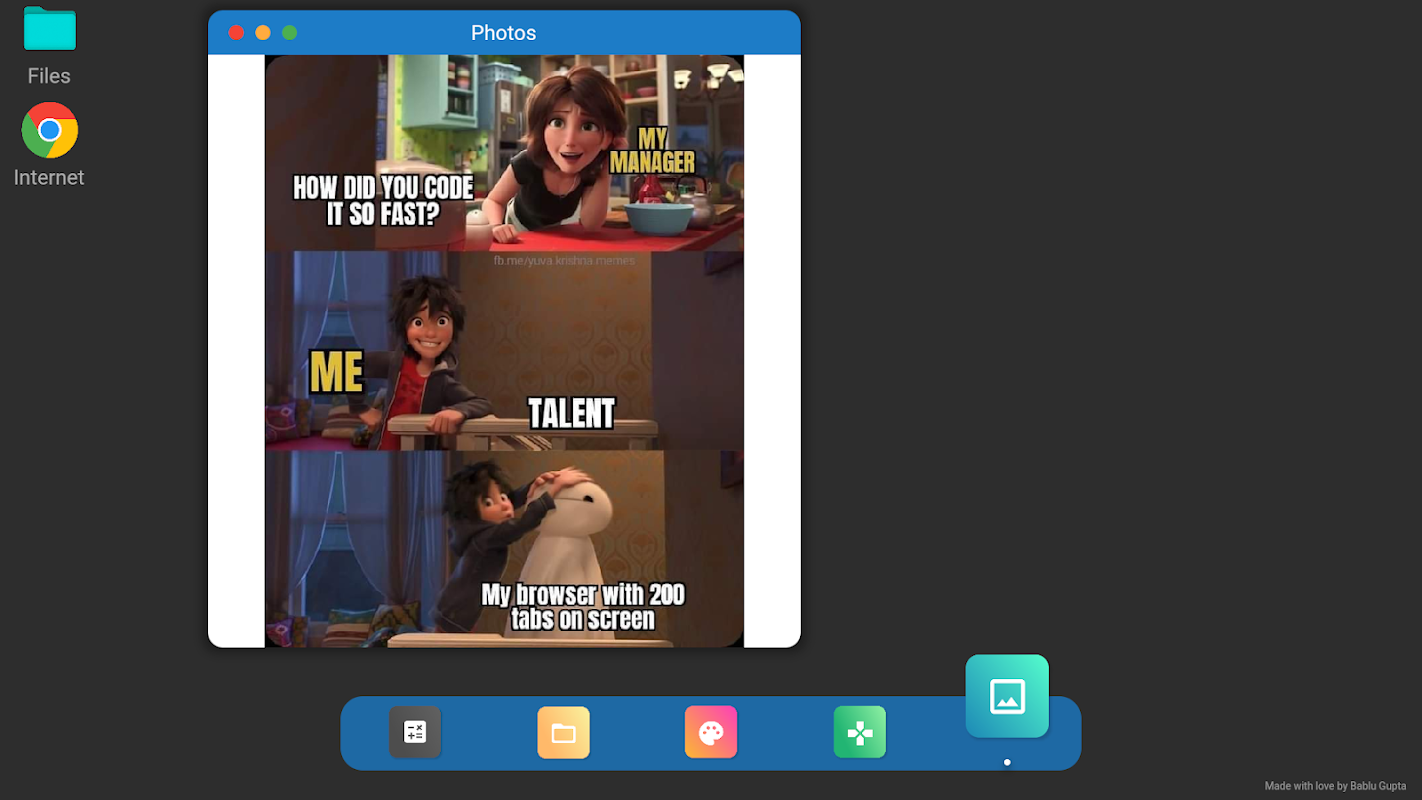This screenshot has width=1422, height=800.
Task: Launch the Calculator app from the dock
Action: click(415, 732)
